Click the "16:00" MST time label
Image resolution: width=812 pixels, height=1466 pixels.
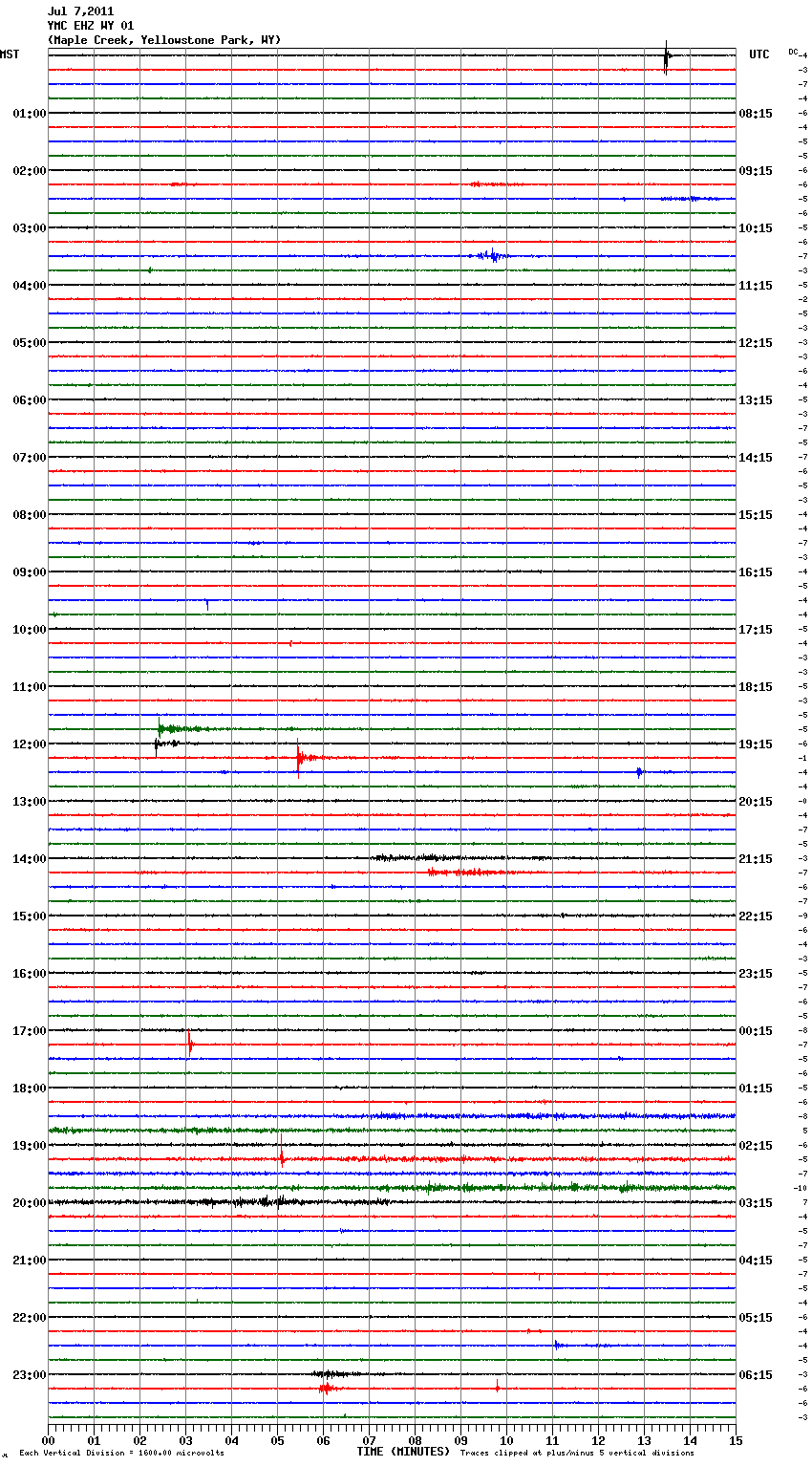[30, 973]
